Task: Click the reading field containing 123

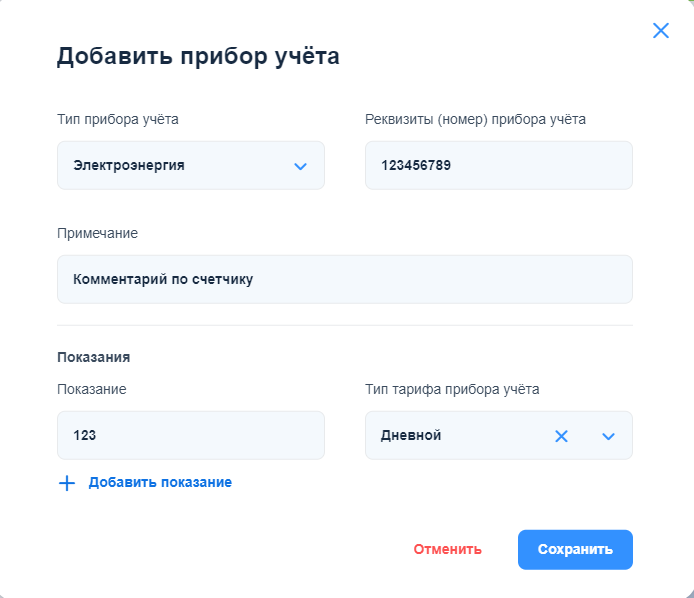Action: (x=190, y=436)
